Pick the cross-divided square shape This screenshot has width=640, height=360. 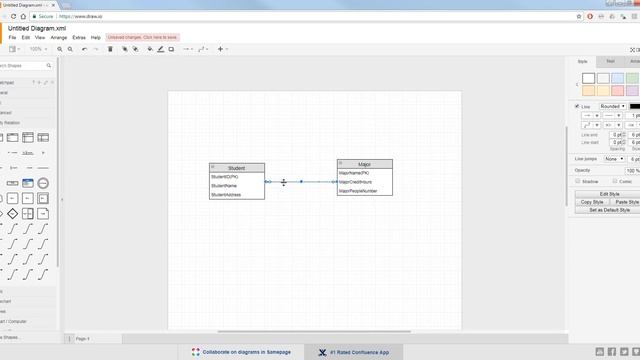[28, 213]
